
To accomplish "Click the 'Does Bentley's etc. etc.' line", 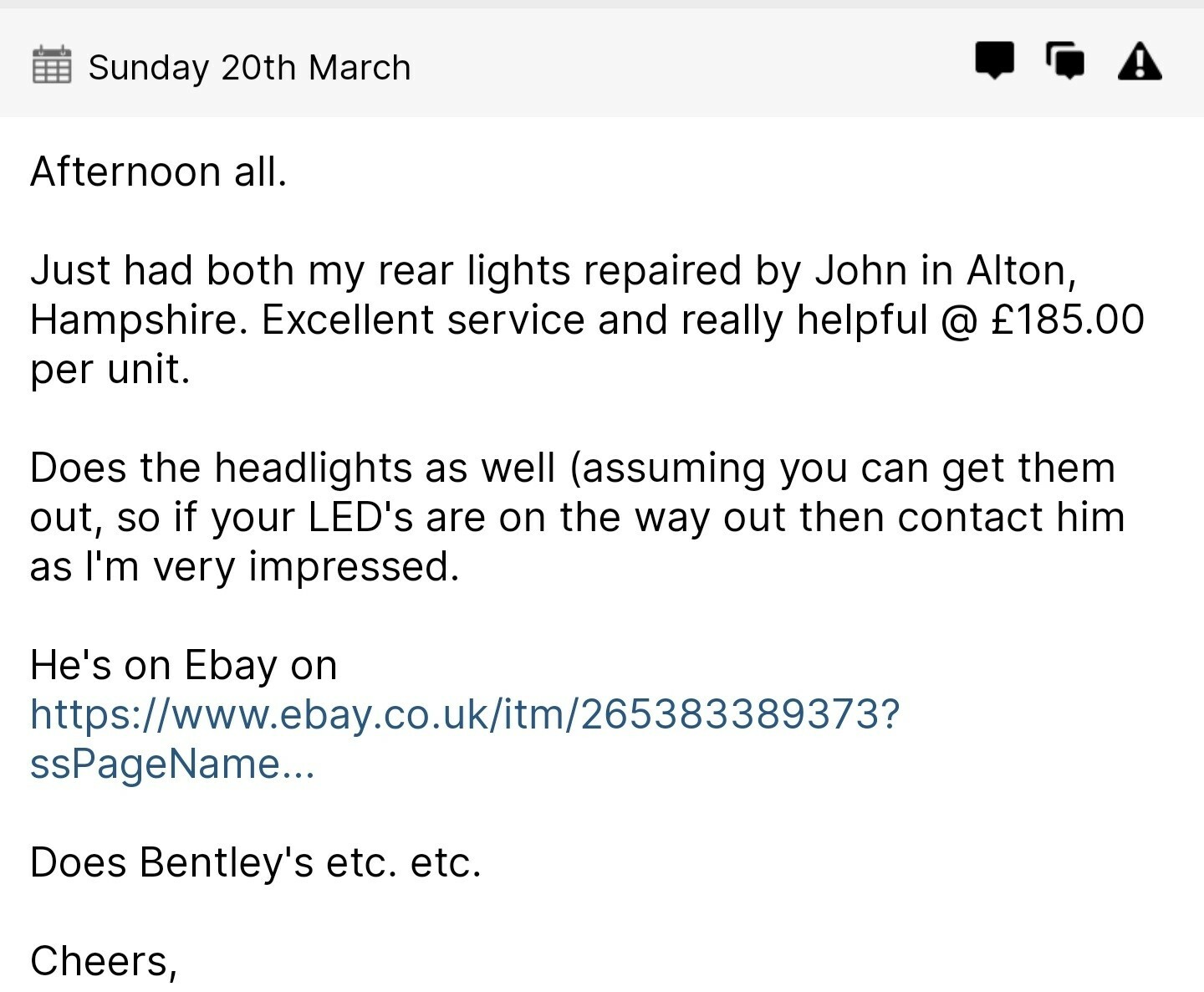I will (x=256, y=862).
